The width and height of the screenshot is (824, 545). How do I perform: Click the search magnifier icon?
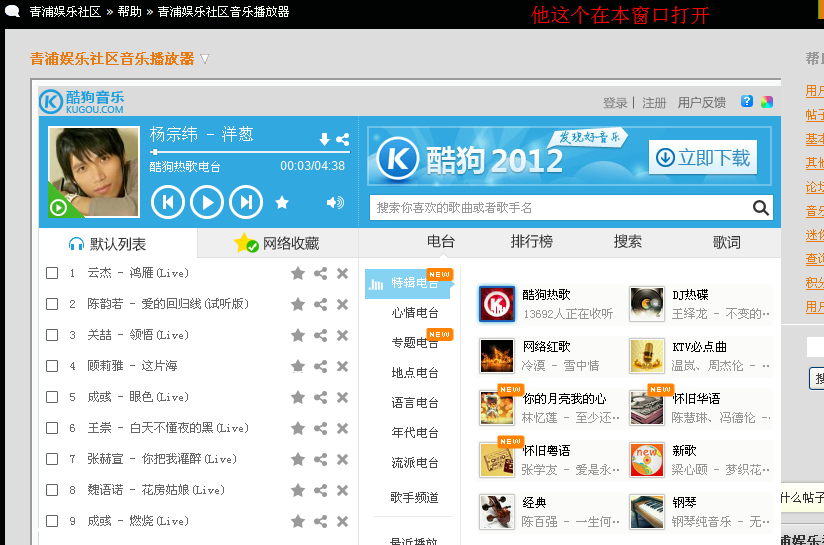760,208
